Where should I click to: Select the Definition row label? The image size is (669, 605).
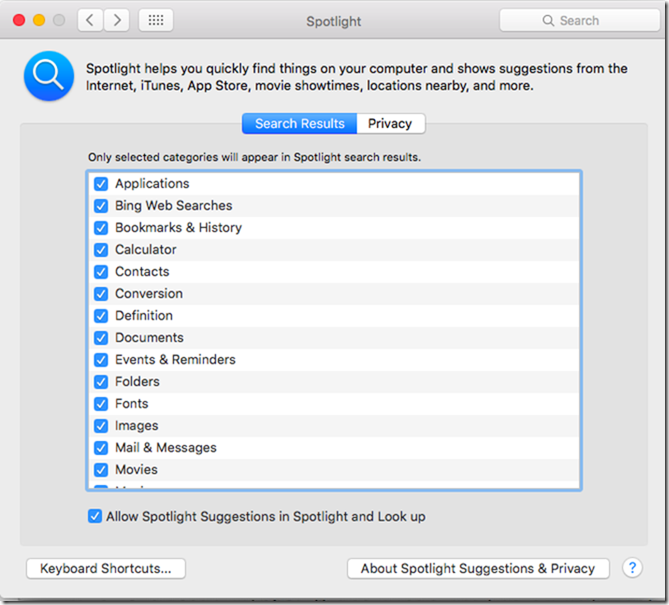click(x=144, y=315)
